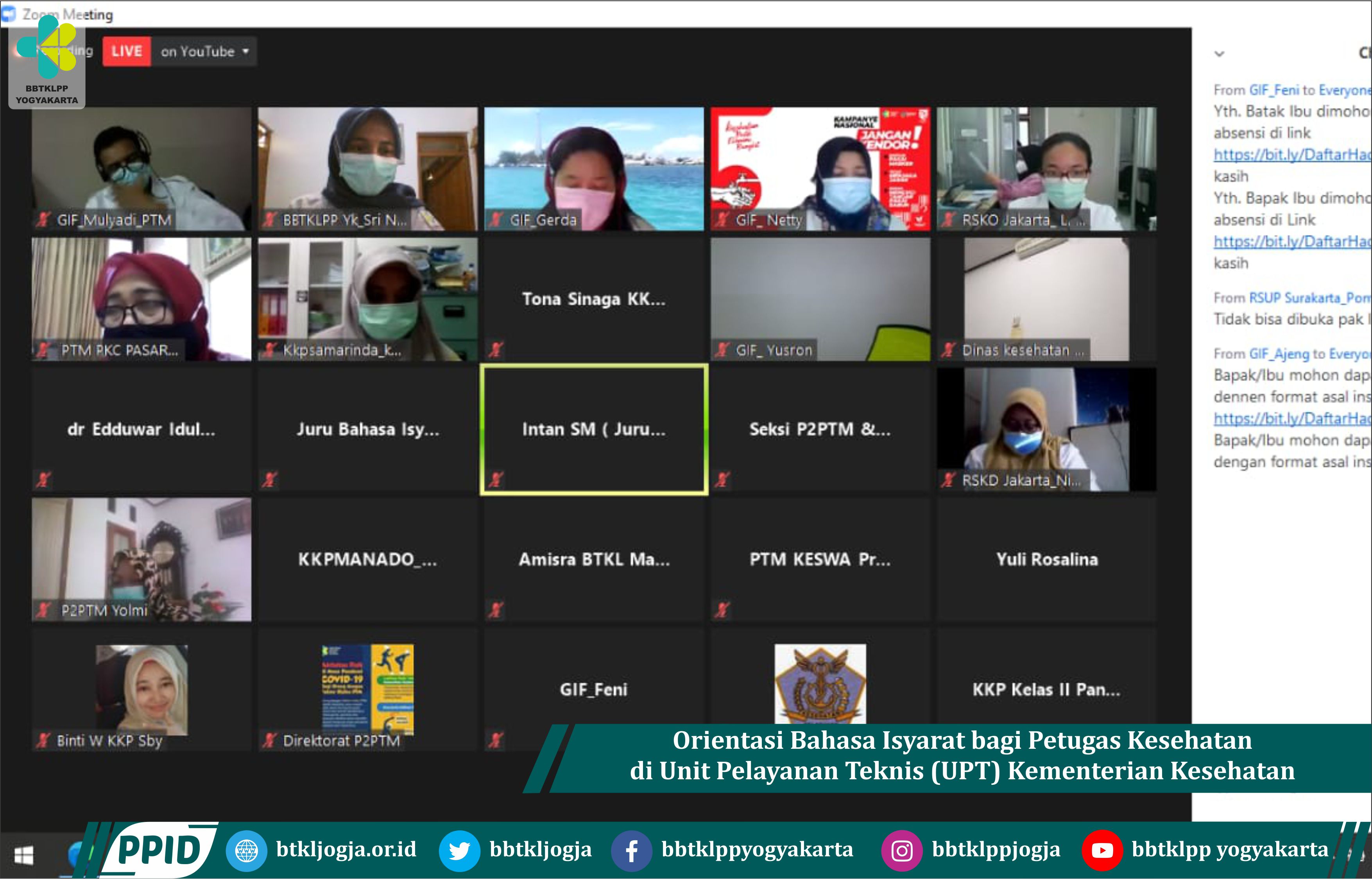The height and width of the screenshot is (879, 1372).
Task: Click muted mic icon on Tona Sinaga tile
Action: click(x=496, y=350)
